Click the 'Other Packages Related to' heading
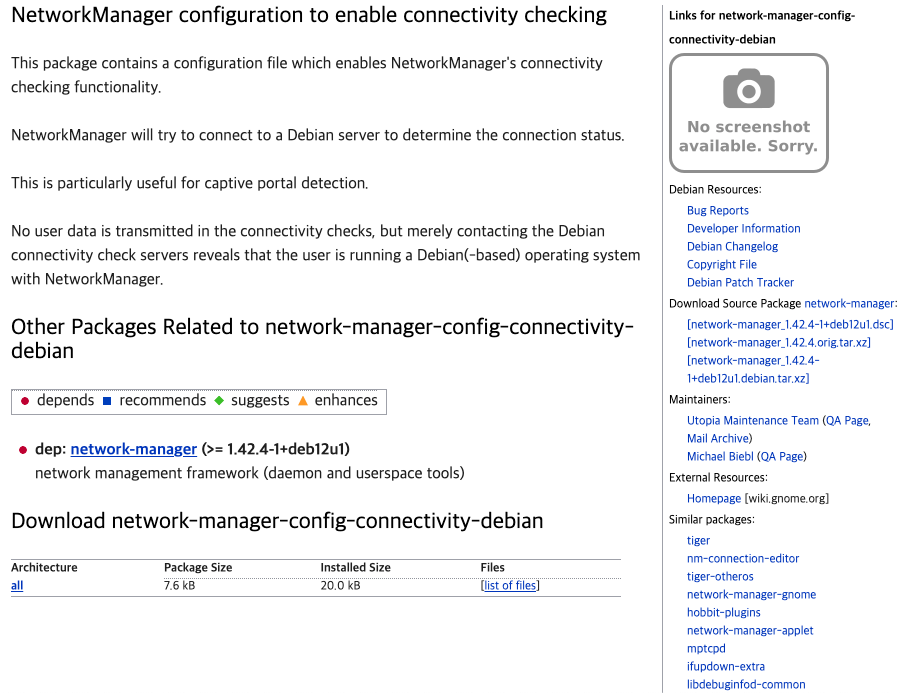 coord(322,339)
